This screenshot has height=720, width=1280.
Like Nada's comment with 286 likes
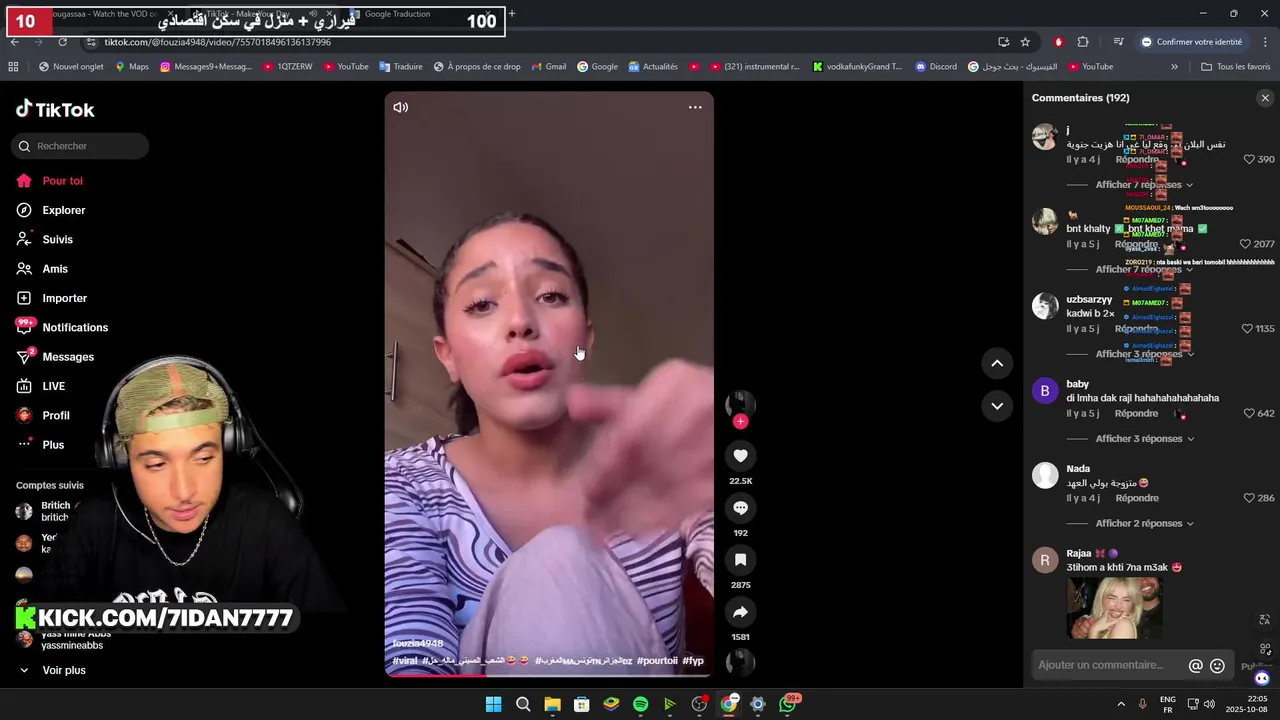tap(1249, 498)
